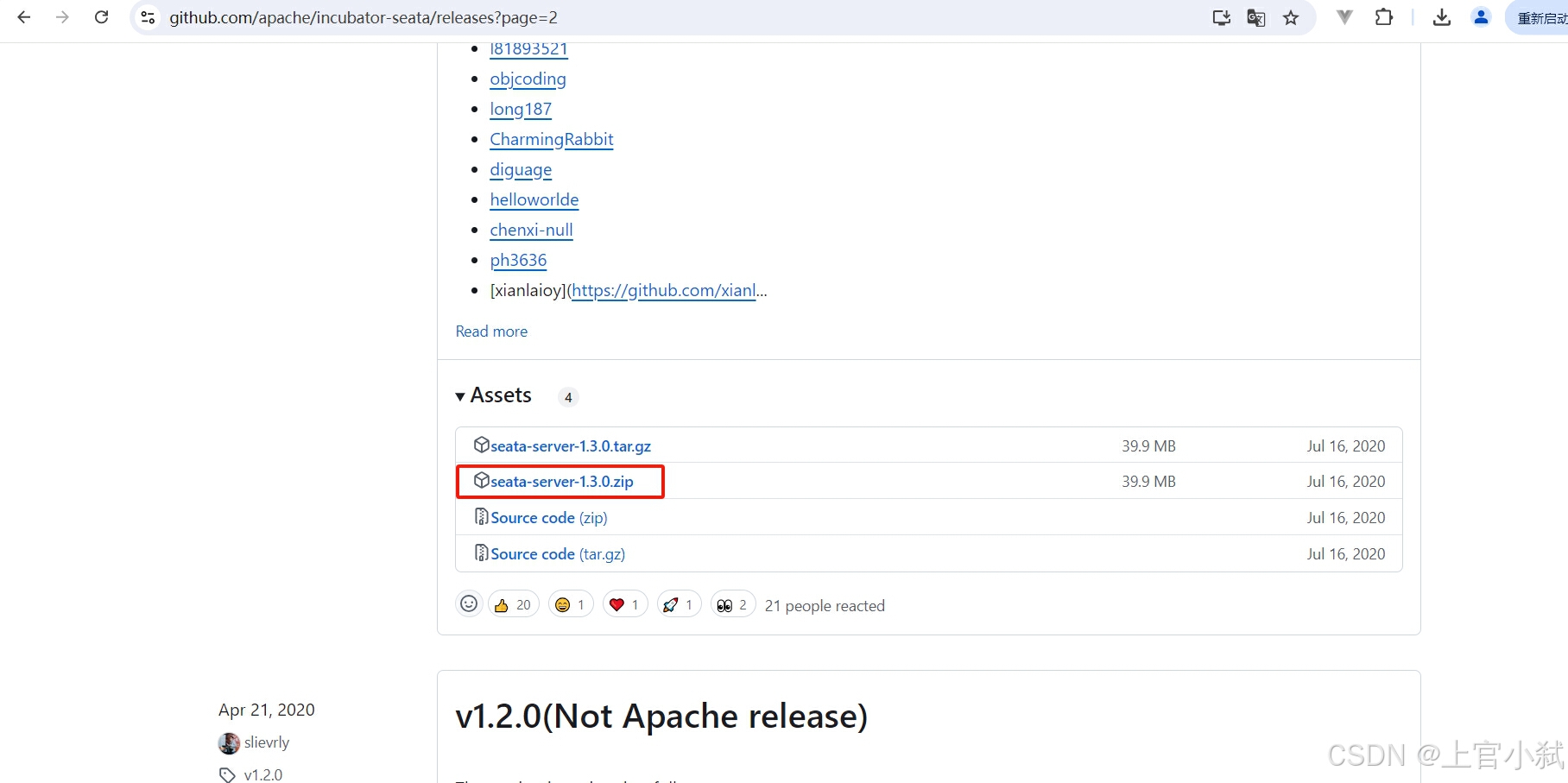
Task: Download seata-server-1.3.0.tar.gz
Action: (571, 446)
